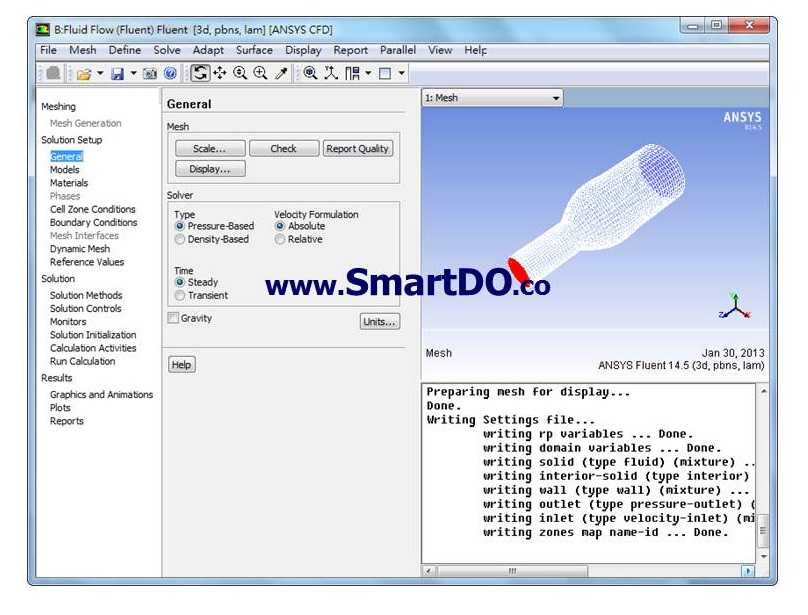This screenshot has width=808, height=615.
Task: Click the Scale... button
Action: pyautogui.click(x=210, y=148)
